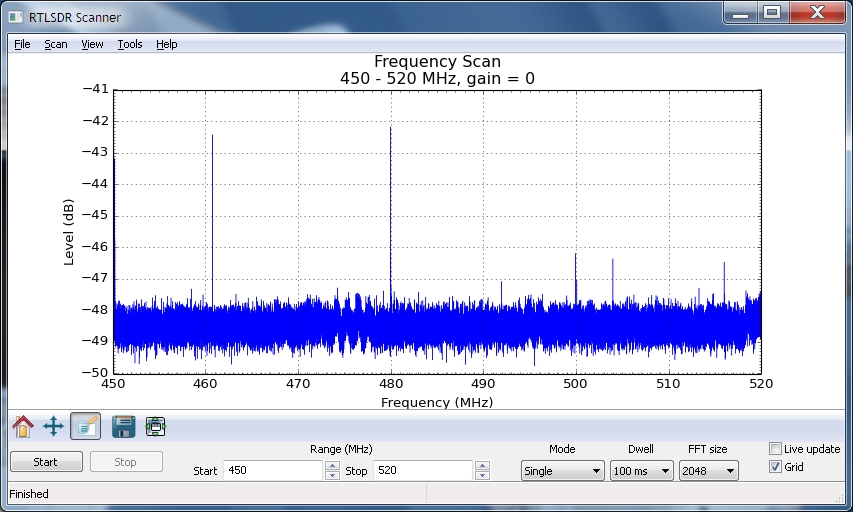The height and width of the screenshot is (512, 853).
Task: Reset plot view with Home icon
Action: point(23,427)
